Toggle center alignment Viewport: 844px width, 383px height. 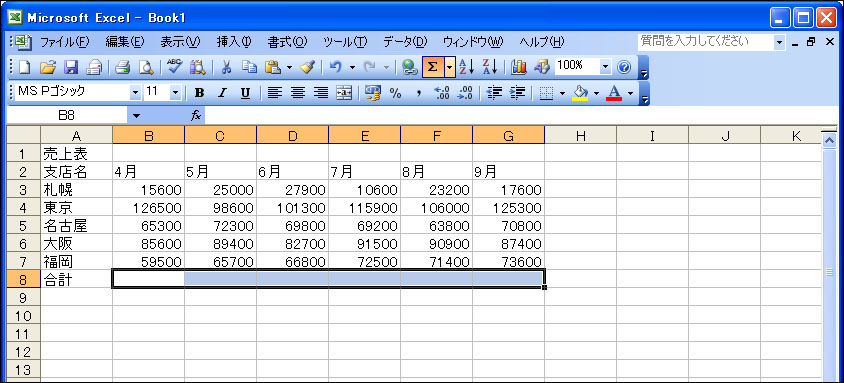coord(298,93)
